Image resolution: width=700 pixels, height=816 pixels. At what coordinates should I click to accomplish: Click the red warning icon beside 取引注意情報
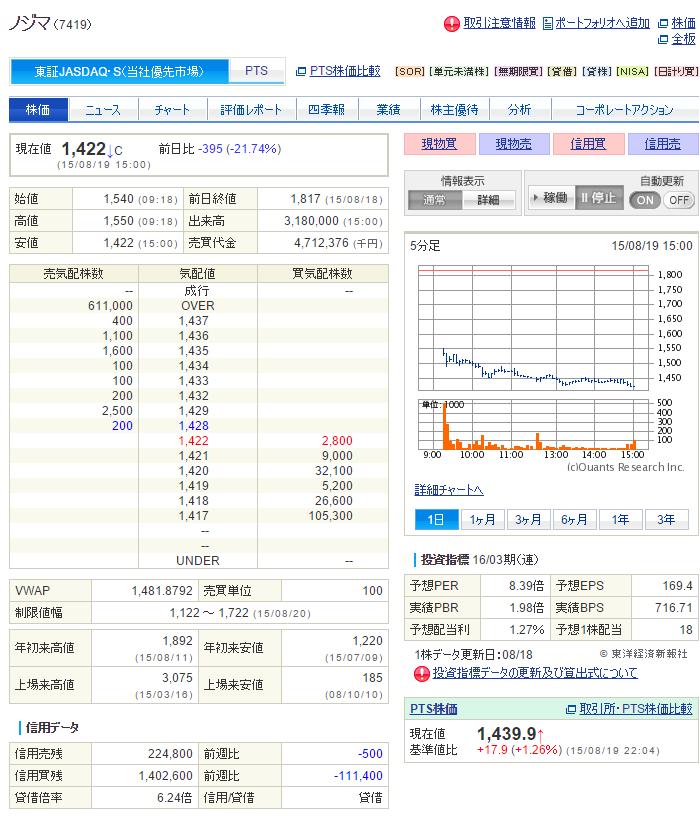(451, 23)
